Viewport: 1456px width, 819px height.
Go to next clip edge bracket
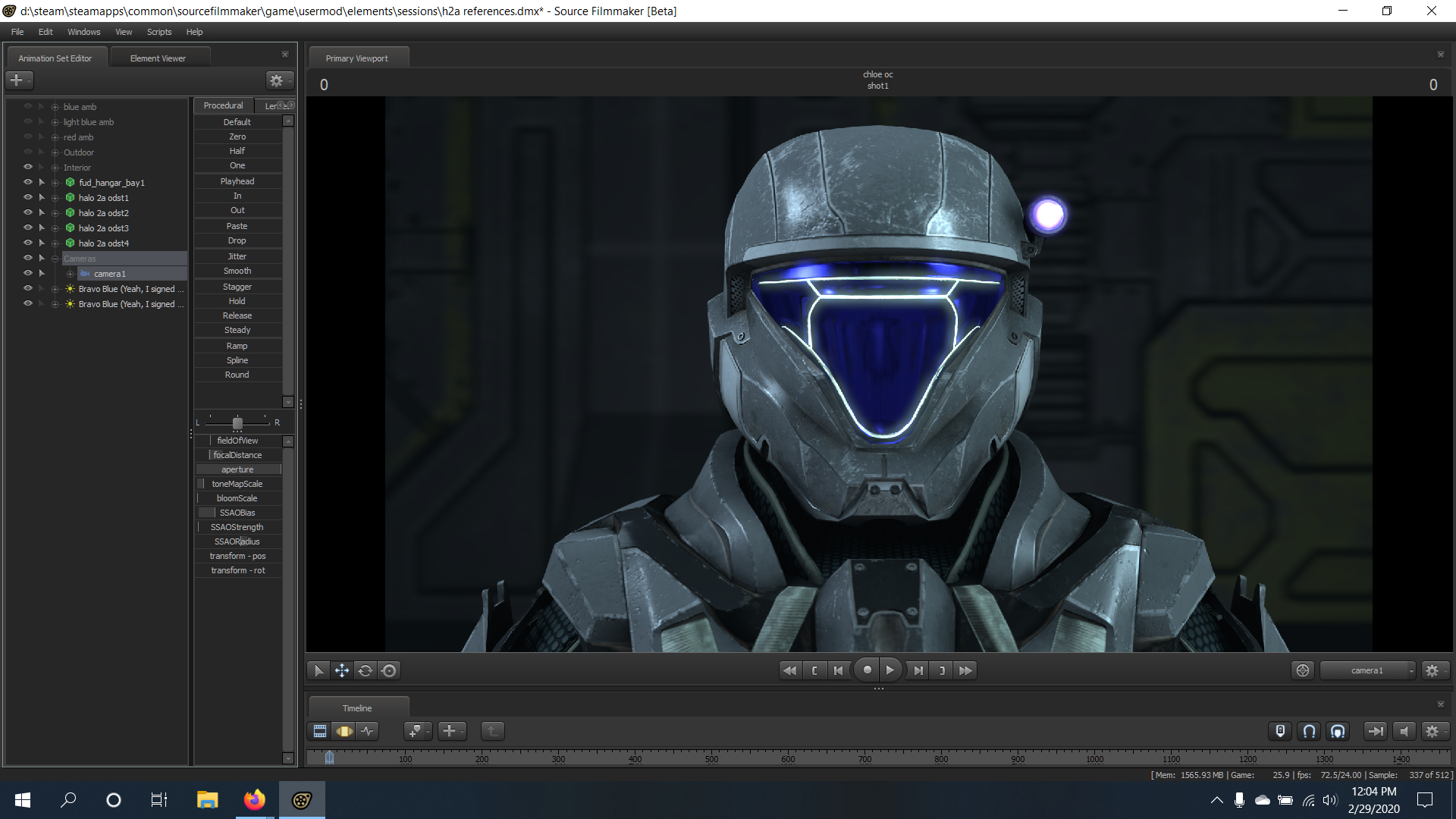[942, 670]
